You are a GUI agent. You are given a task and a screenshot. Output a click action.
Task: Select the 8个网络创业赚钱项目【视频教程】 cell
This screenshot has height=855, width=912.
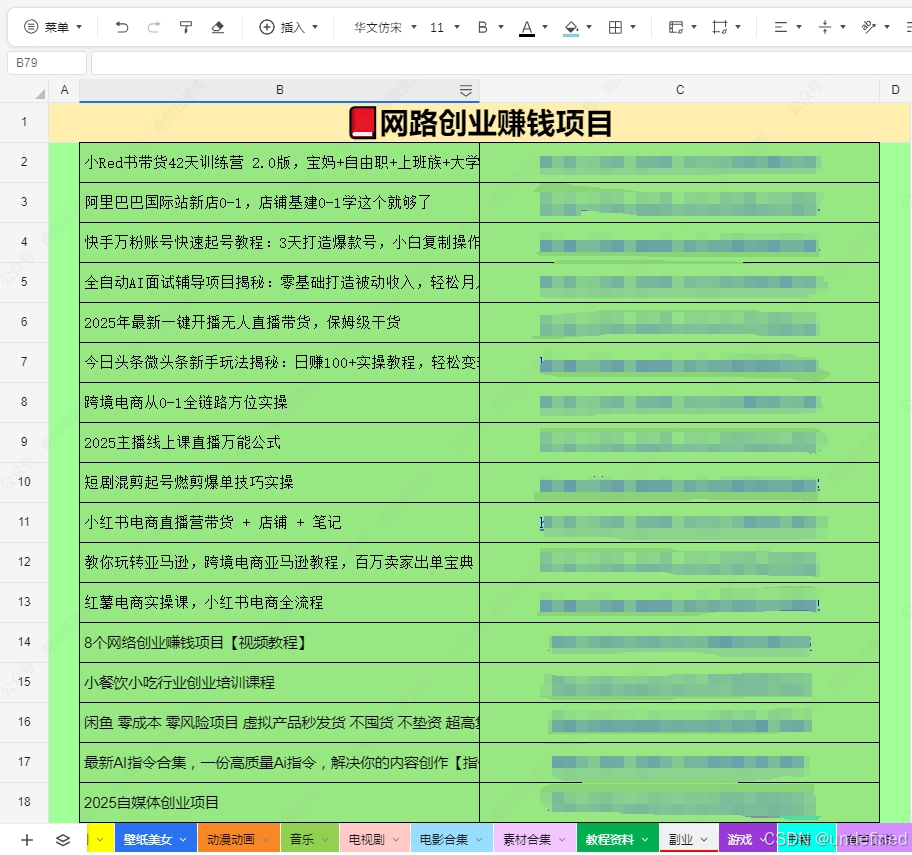280,643
